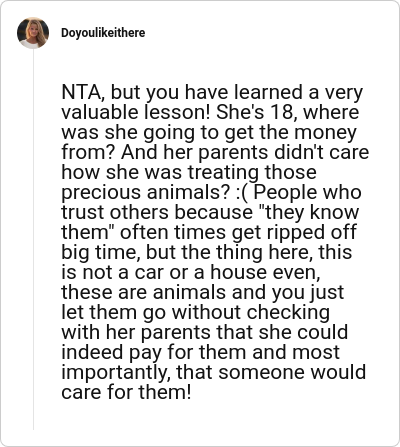
Task: Click the line "is not a car or a house even,"
Action: 191,272
